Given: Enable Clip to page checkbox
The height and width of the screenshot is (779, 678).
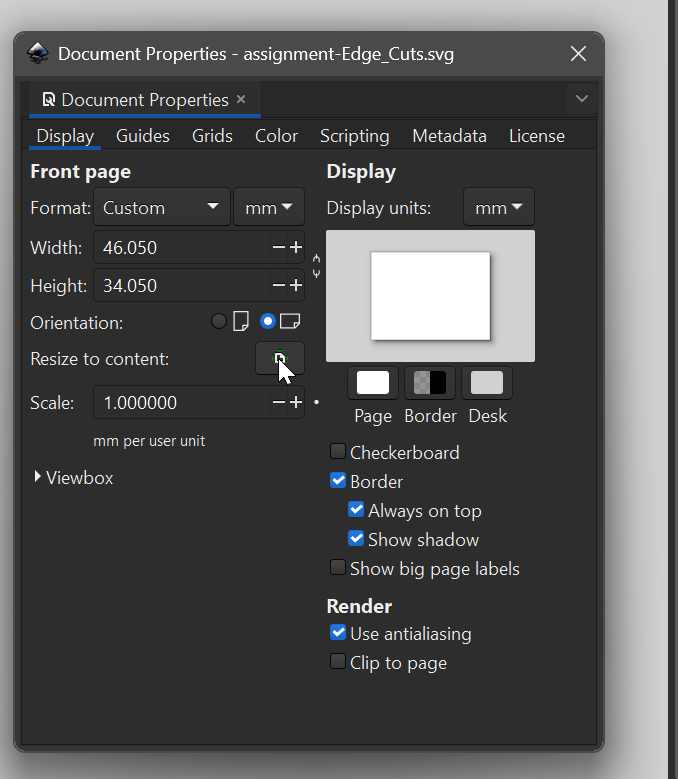Looking at the screenshot, I should [x=338, y=662].
